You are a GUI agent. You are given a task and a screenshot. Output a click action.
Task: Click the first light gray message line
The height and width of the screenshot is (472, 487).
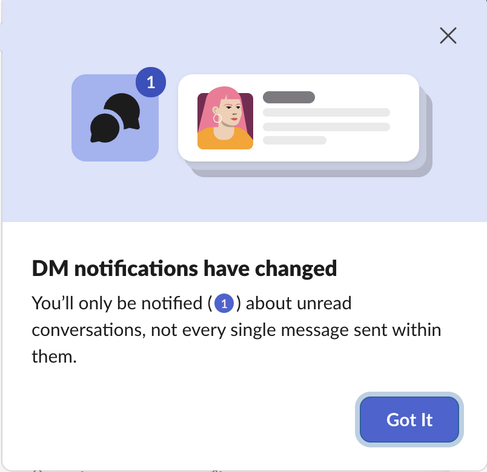pyautogui.click(x=326, y=112)
